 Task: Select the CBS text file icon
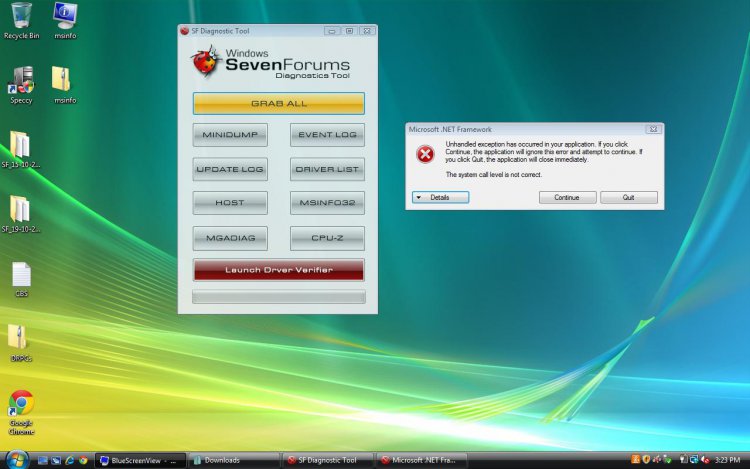pos(22,279)
